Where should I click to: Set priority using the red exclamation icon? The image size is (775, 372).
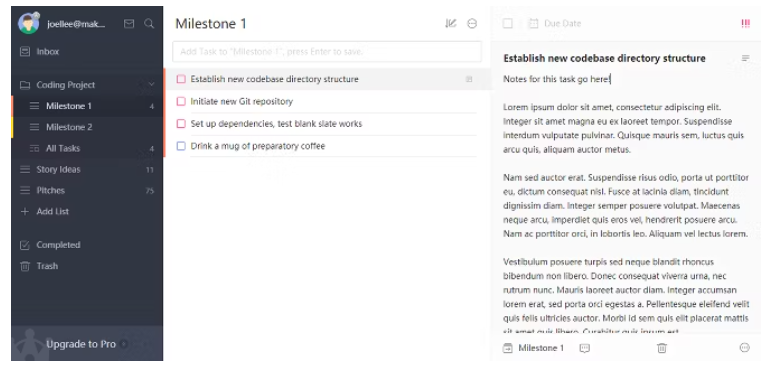tap(745, 23)
